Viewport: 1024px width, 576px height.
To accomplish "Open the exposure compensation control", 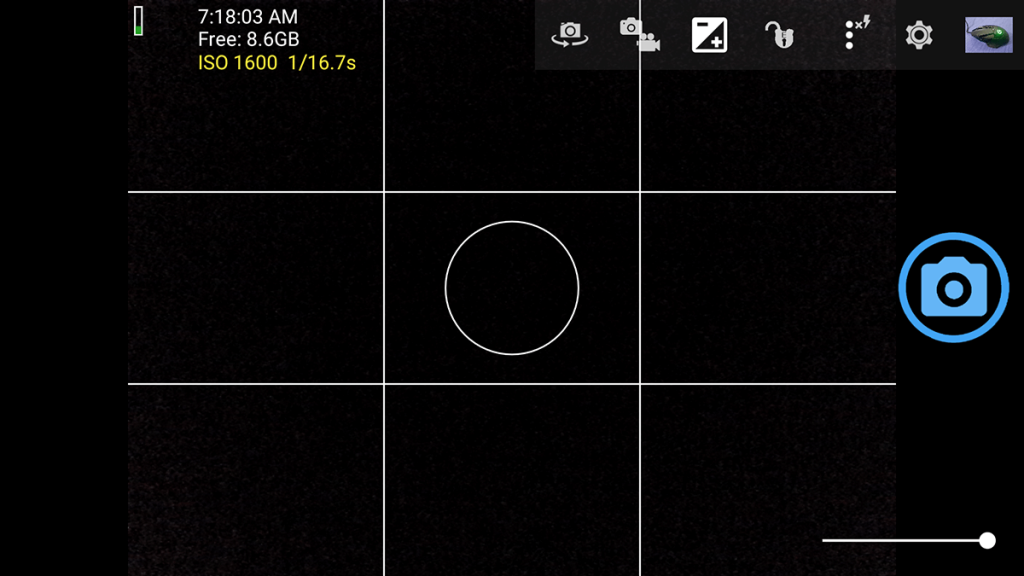I will (x=709, y=36).
